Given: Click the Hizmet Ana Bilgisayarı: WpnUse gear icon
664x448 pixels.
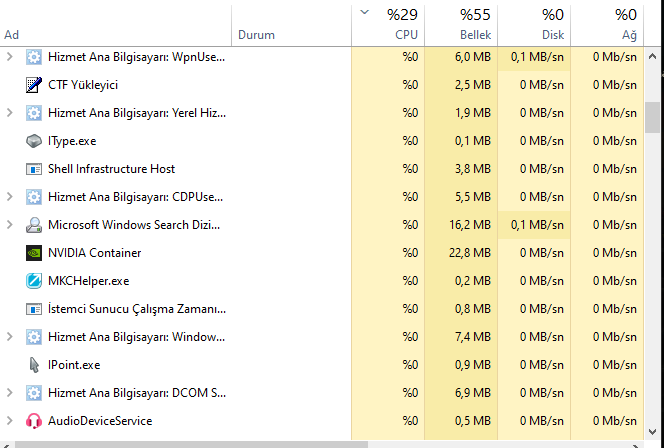Looking at the screenshot, I should (34, 57).
